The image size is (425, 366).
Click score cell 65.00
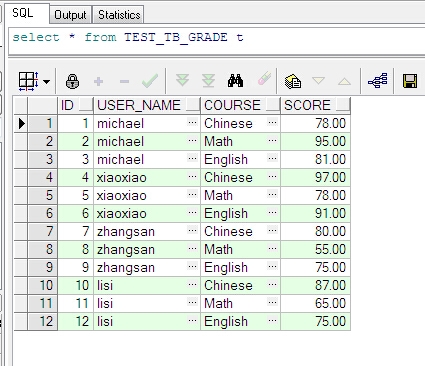[x=315, y=304]
